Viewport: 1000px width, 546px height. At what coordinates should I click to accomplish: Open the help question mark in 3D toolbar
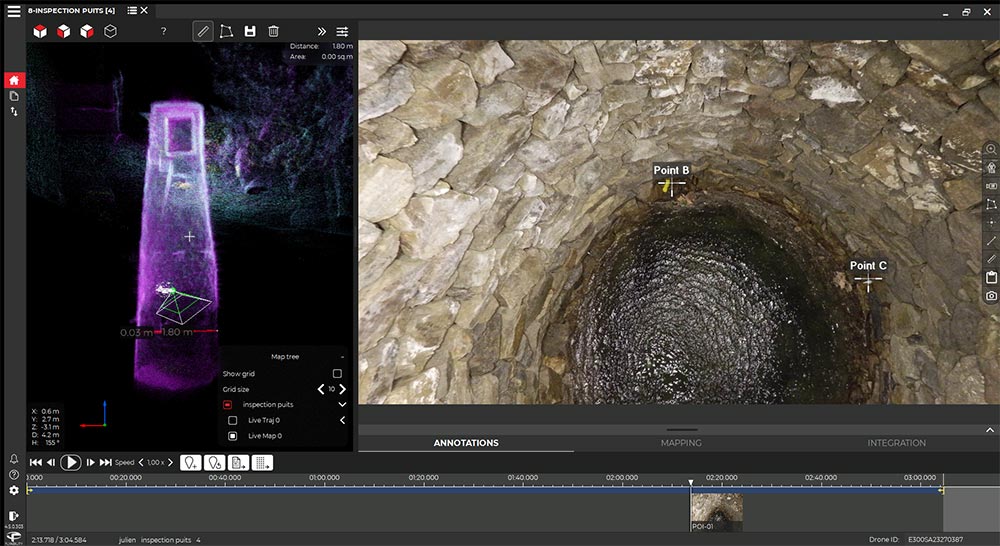point(164,31)
